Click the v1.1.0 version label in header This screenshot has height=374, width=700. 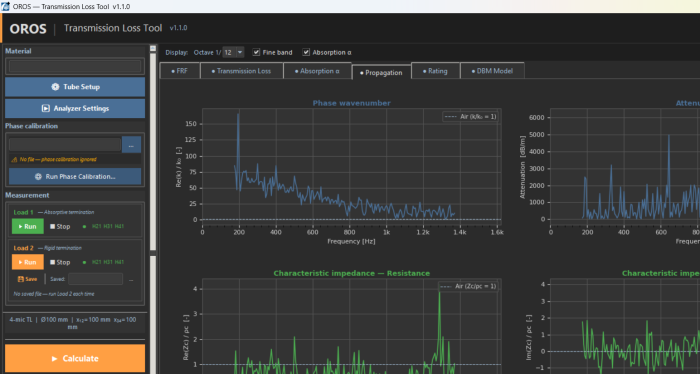click(x=179, y=28)
